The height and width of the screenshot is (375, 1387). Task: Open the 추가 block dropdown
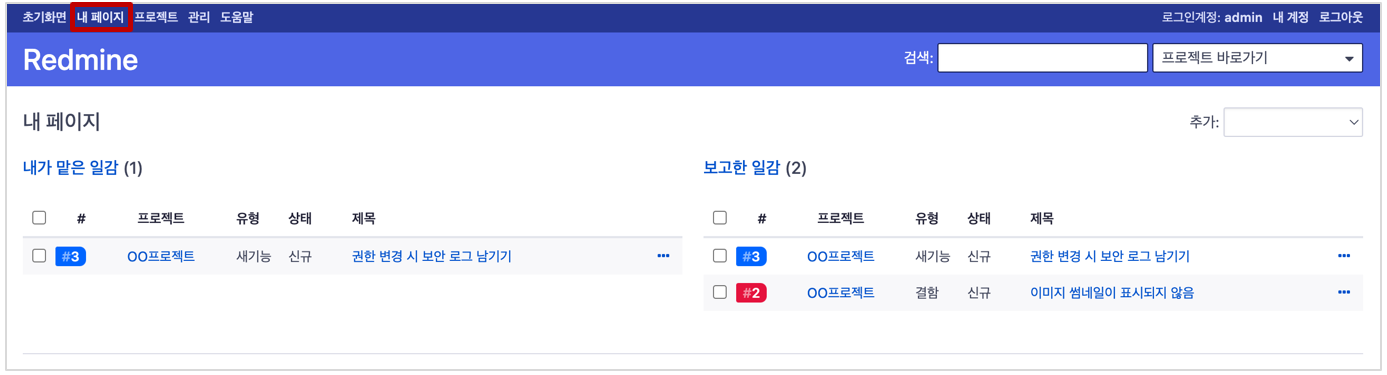[x=1293, y=122]
